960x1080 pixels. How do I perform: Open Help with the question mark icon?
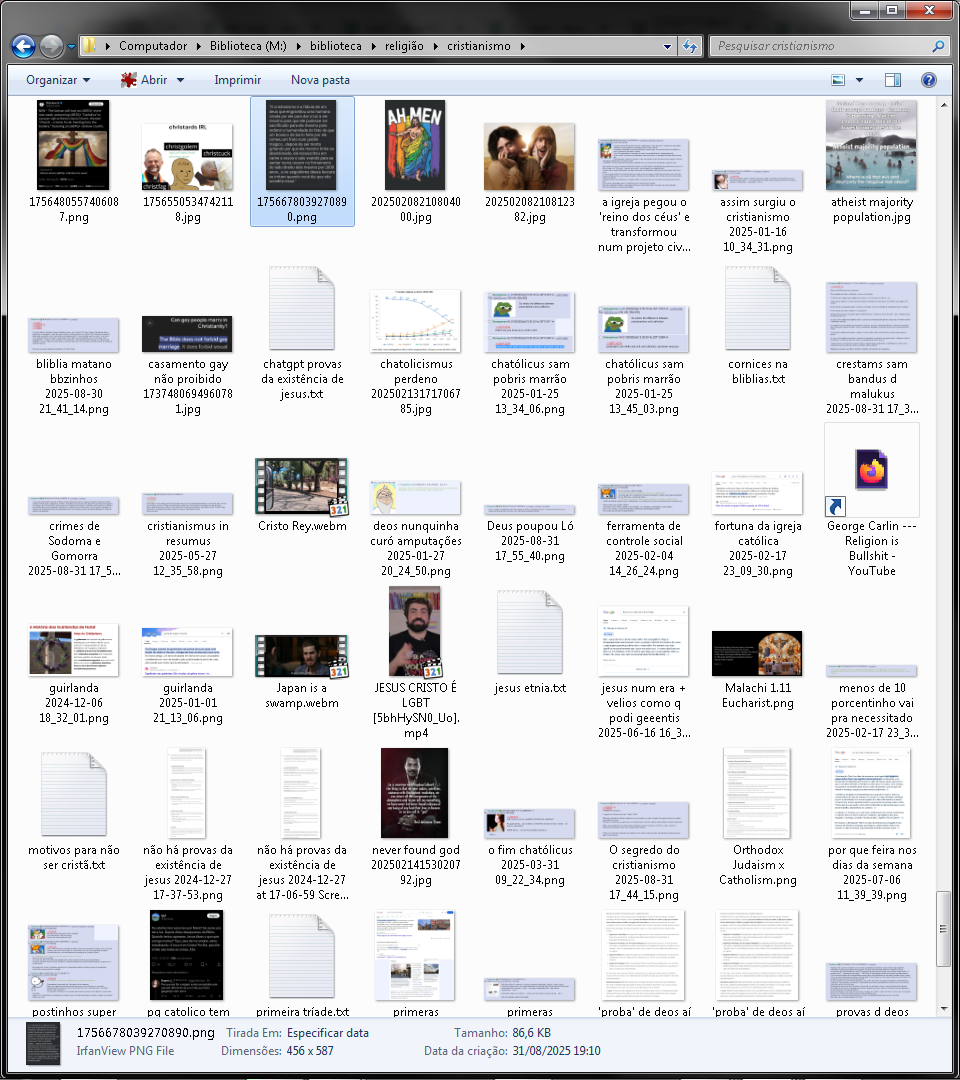pos(928,80)
